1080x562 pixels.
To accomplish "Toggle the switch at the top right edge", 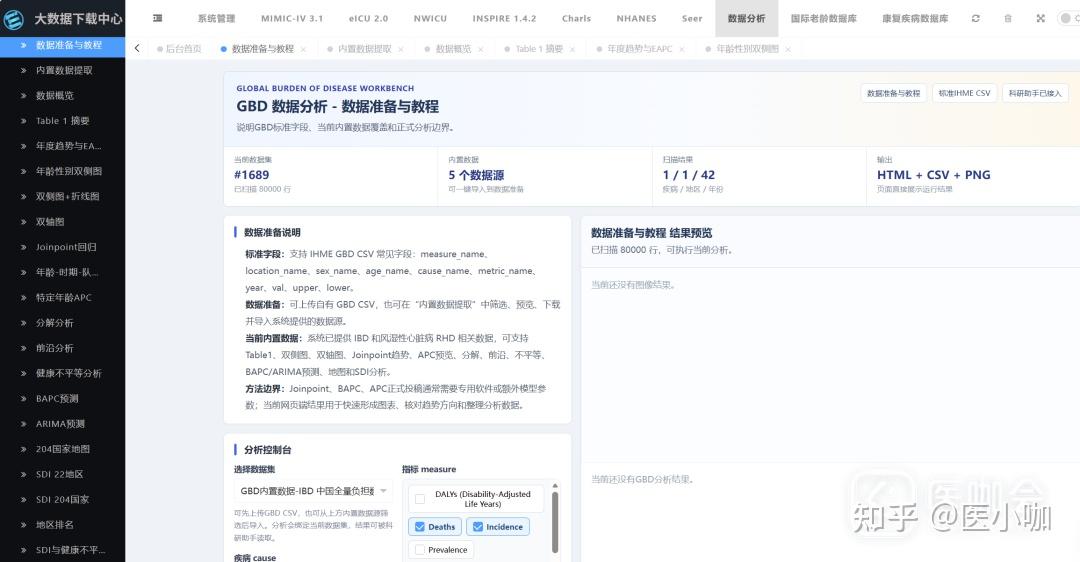I will click(x=1069, y=19).
